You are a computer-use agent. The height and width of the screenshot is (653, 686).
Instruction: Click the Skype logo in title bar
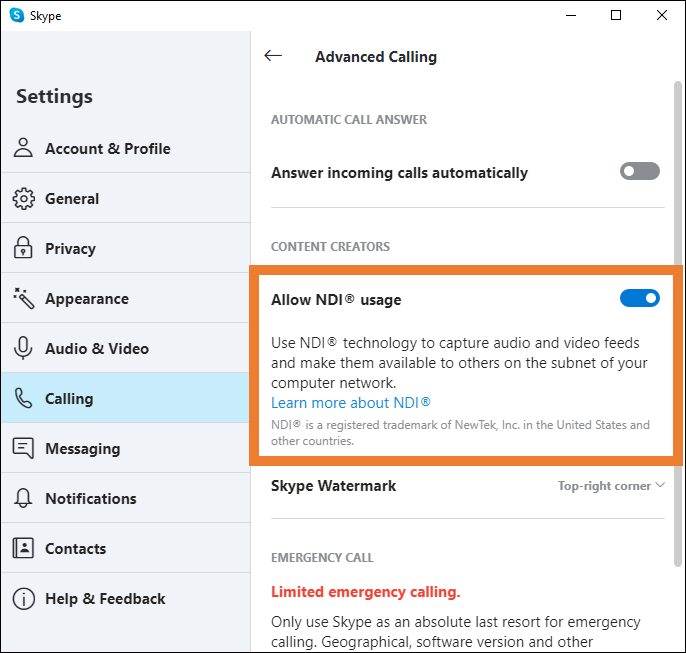[17, 15]
